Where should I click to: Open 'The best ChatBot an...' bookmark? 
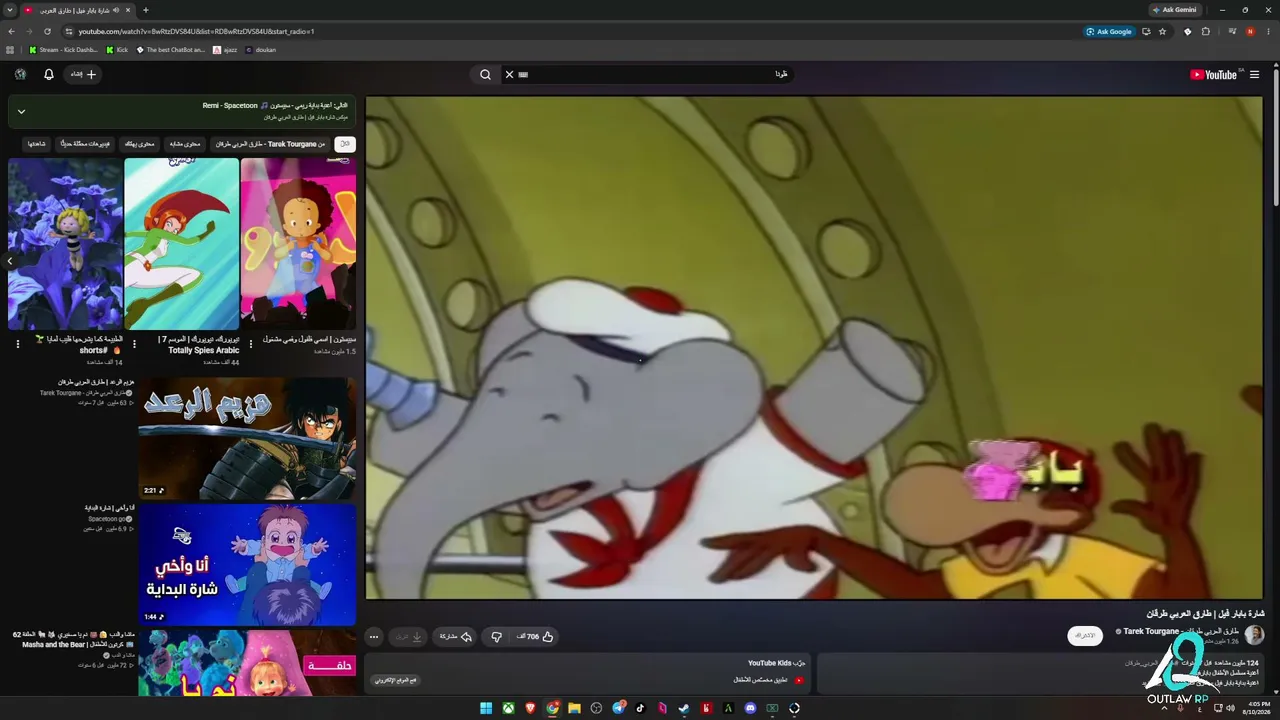(170, 49)
